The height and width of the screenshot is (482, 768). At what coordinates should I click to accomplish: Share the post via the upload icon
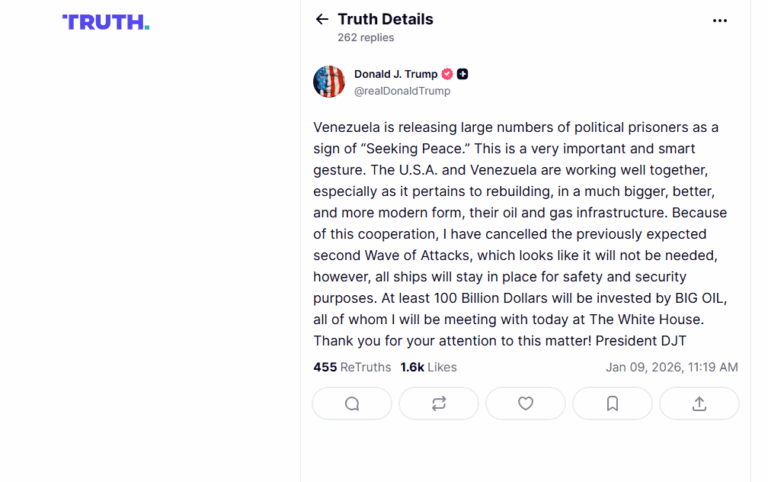699,403
